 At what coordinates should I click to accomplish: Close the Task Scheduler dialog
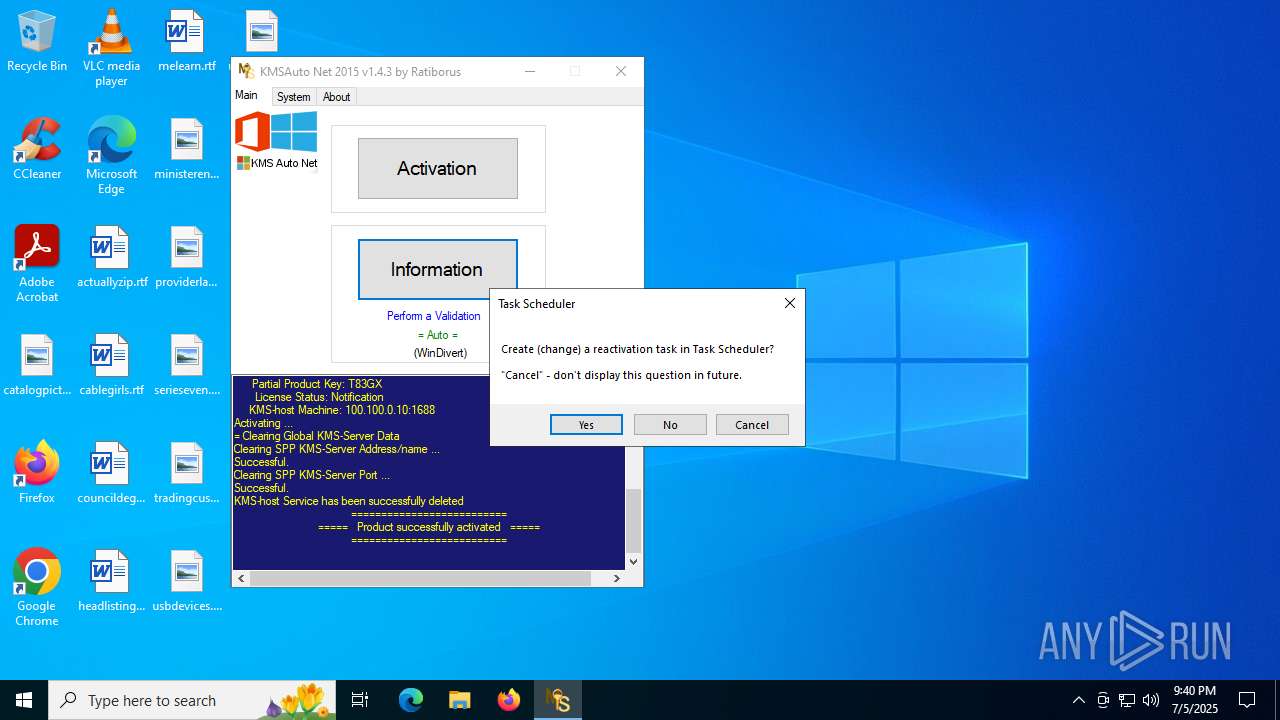point(789,303)
